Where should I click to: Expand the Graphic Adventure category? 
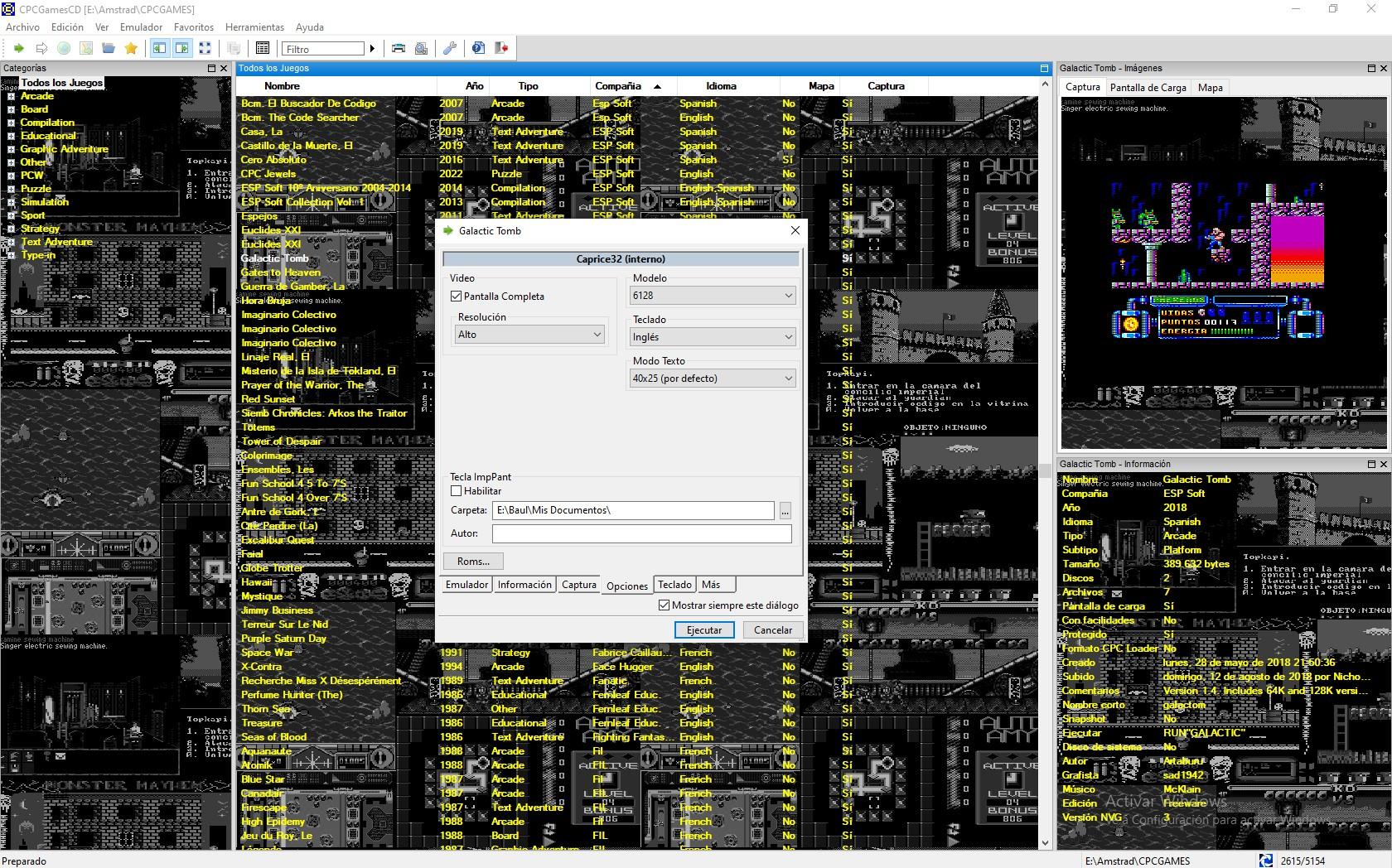(11, 149)
